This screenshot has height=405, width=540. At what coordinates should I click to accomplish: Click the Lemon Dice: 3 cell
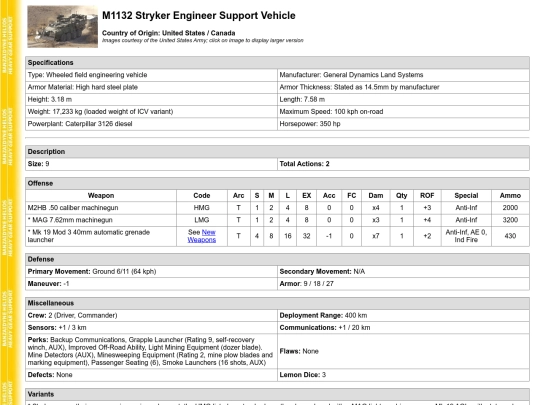(x=403, y=375)
